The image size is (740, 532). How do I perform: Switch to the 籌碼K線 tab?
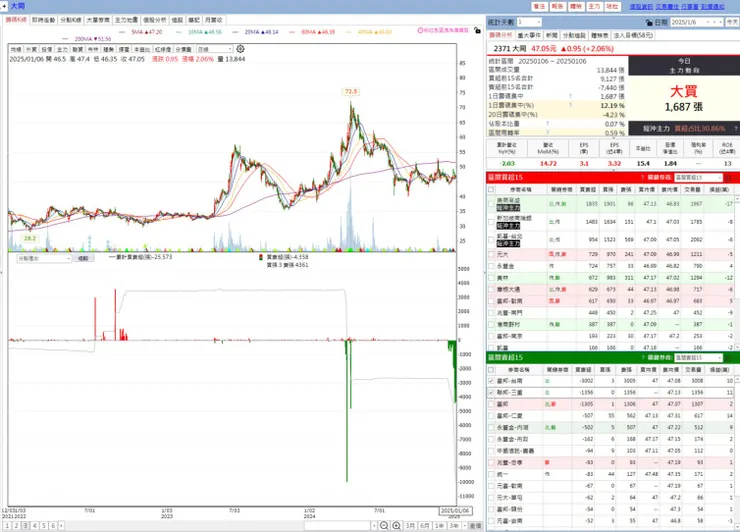point(16,20)
